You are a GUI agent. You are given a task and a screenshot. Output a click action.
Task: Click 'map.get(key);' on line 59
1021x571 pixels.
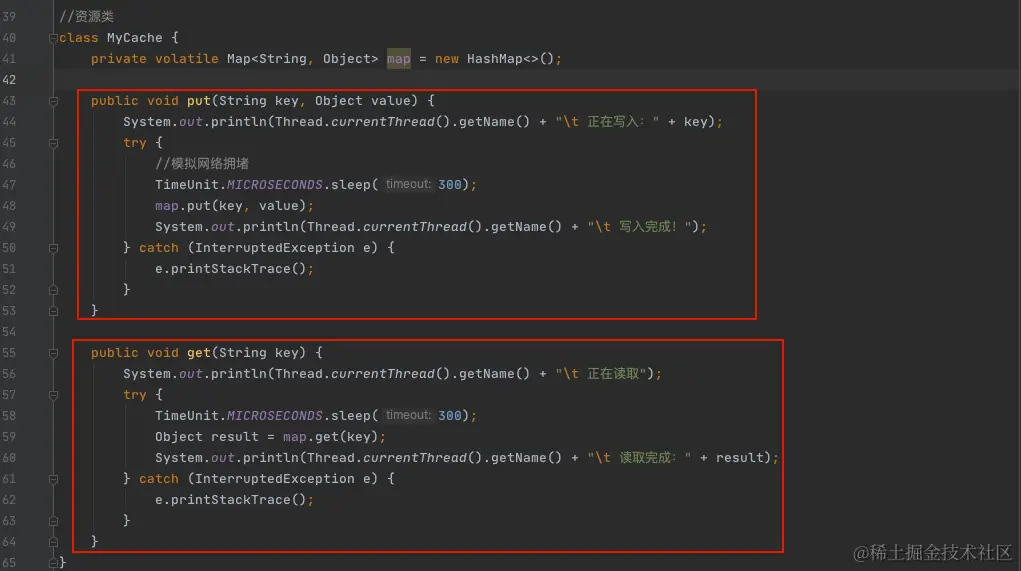coord(334,437)
